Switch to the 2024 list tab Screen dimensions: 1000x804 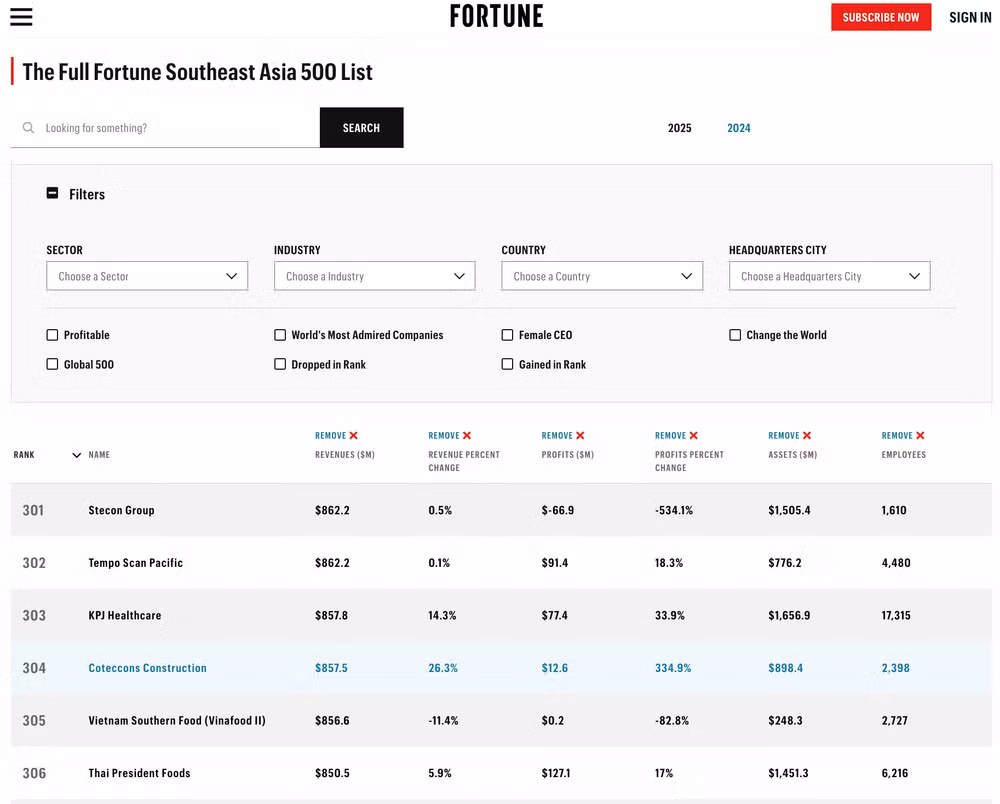point(739,128)
